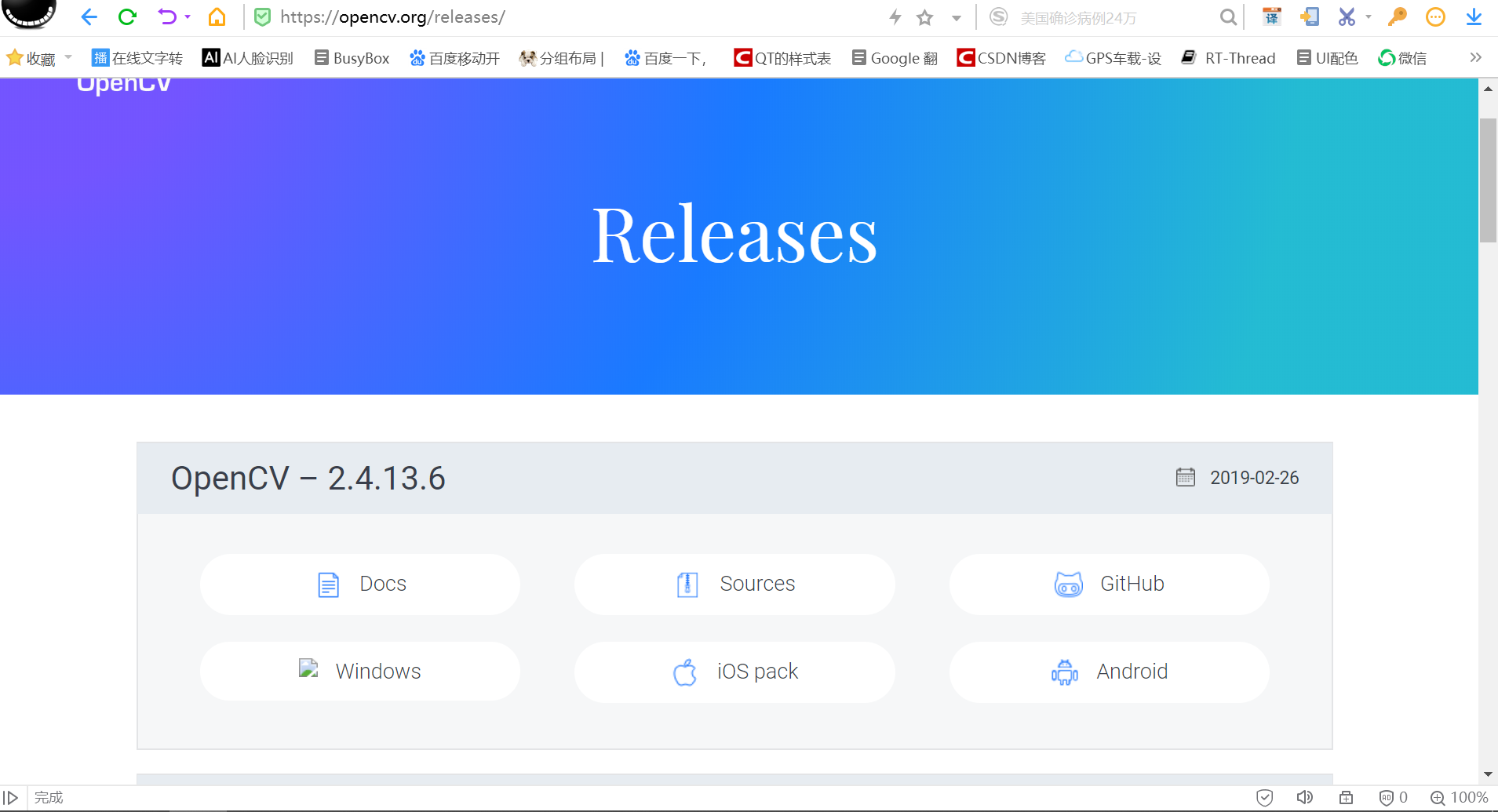Open the 100% zoom control
The height and width of the screenshot is (812, 1498).
1460,798
